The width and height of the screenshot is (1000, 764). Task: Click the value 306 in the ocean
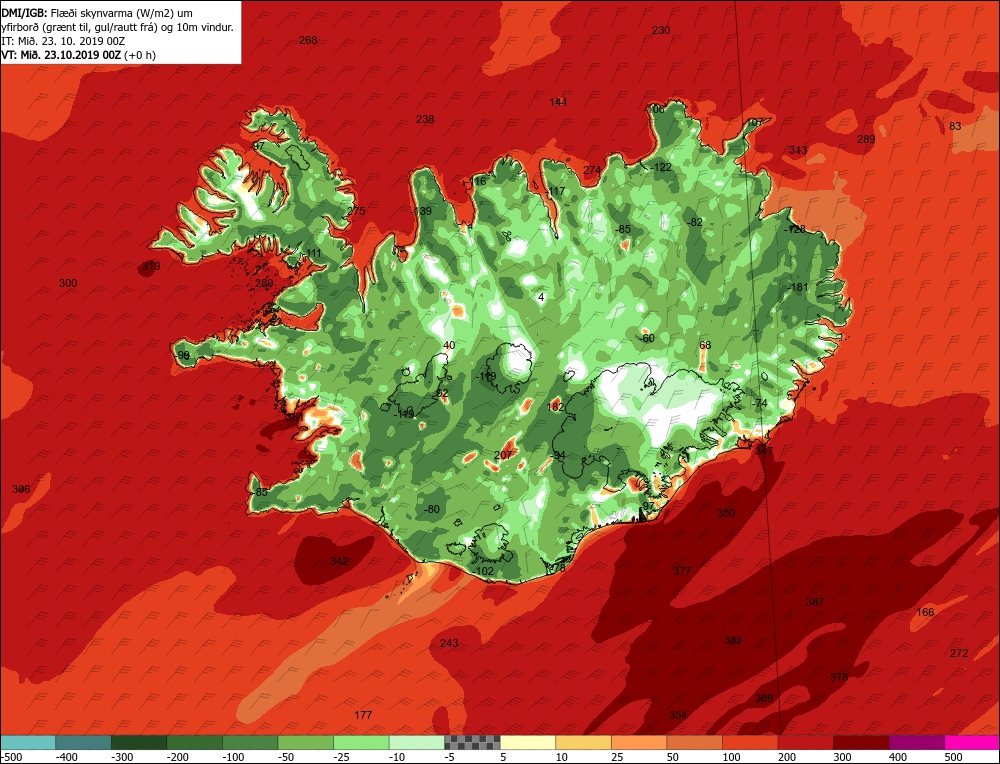click(21, 489)
